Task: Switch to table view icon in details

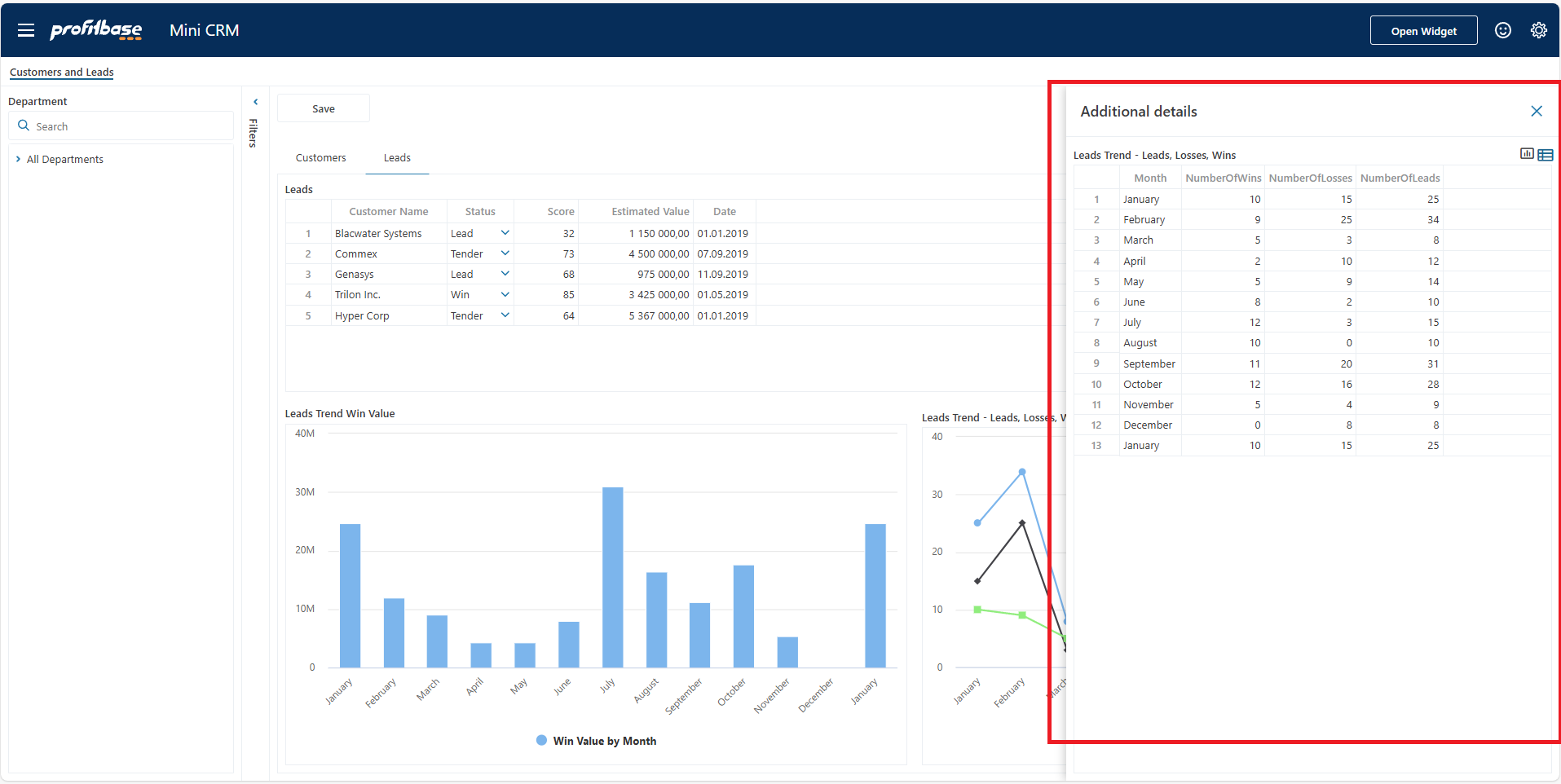Action: tap(1545, 155)
